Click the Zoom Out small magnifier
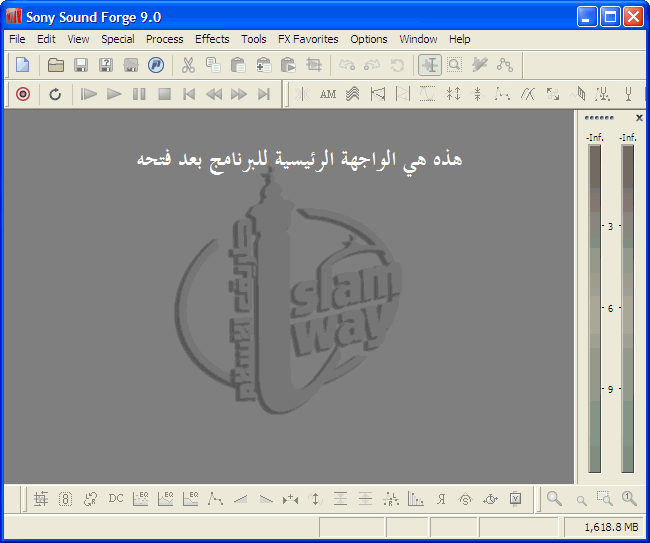650x543 pixels. [581, 500]
